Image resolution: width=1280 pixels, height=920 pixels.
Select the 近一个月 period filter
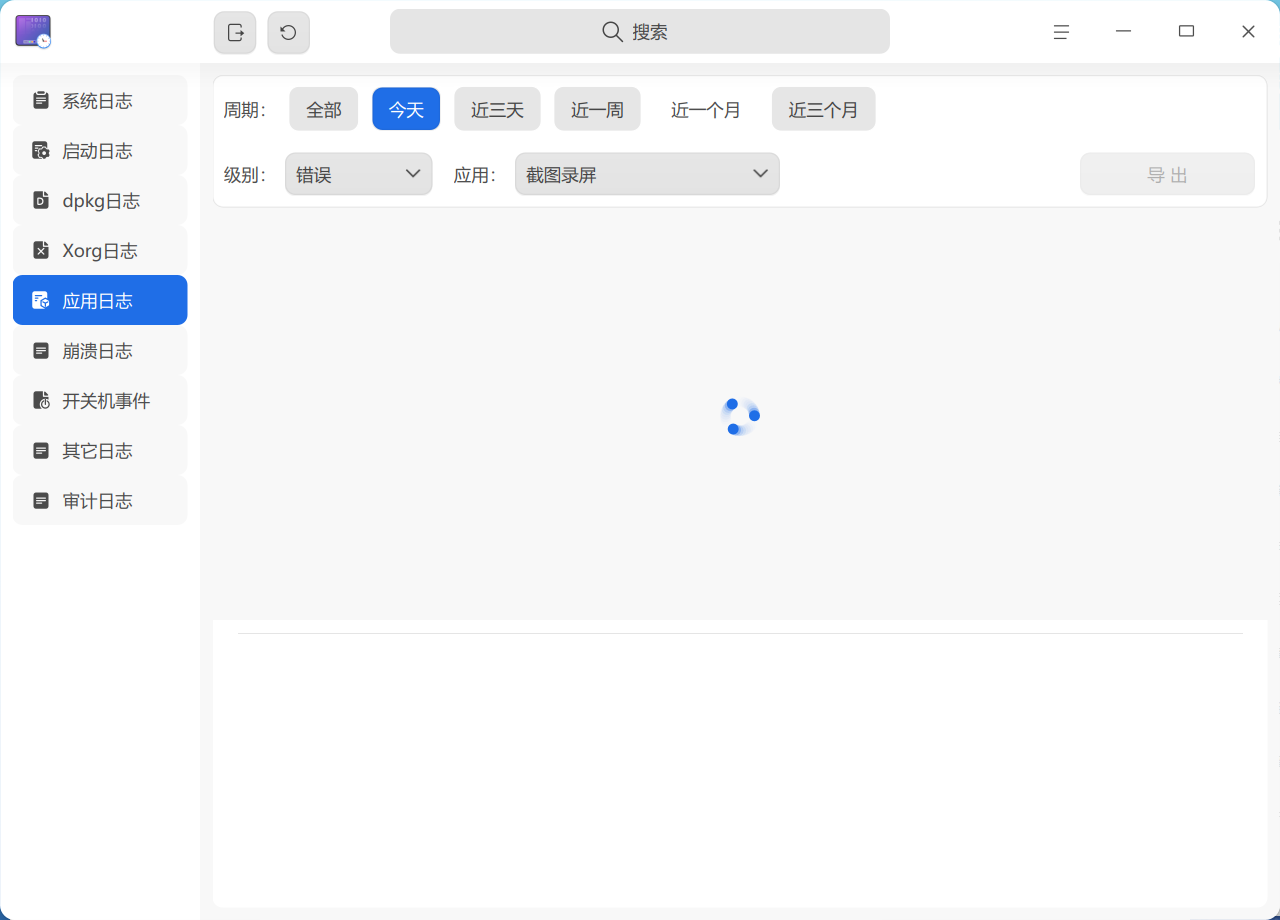[x=706, y=109]
